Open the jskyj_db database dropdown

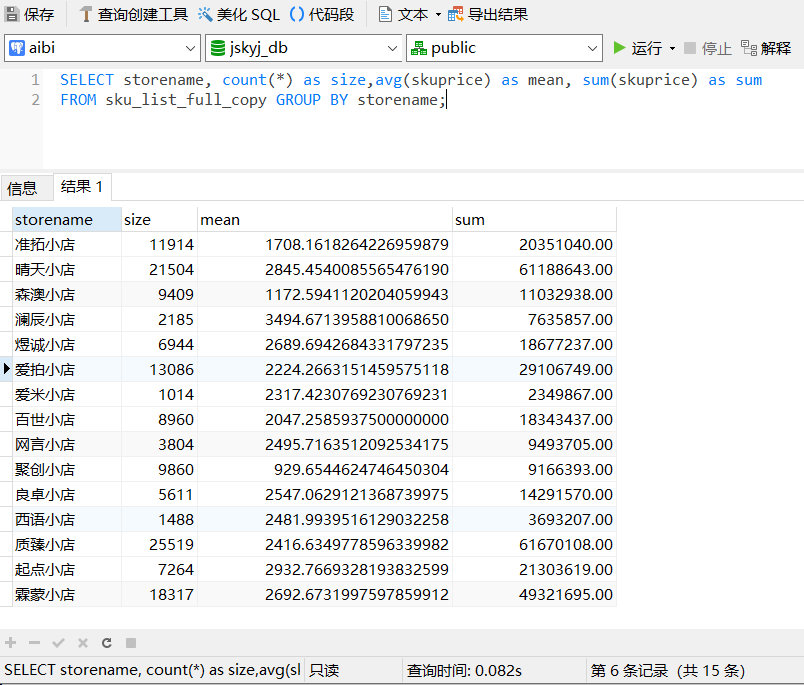point(392,48)
